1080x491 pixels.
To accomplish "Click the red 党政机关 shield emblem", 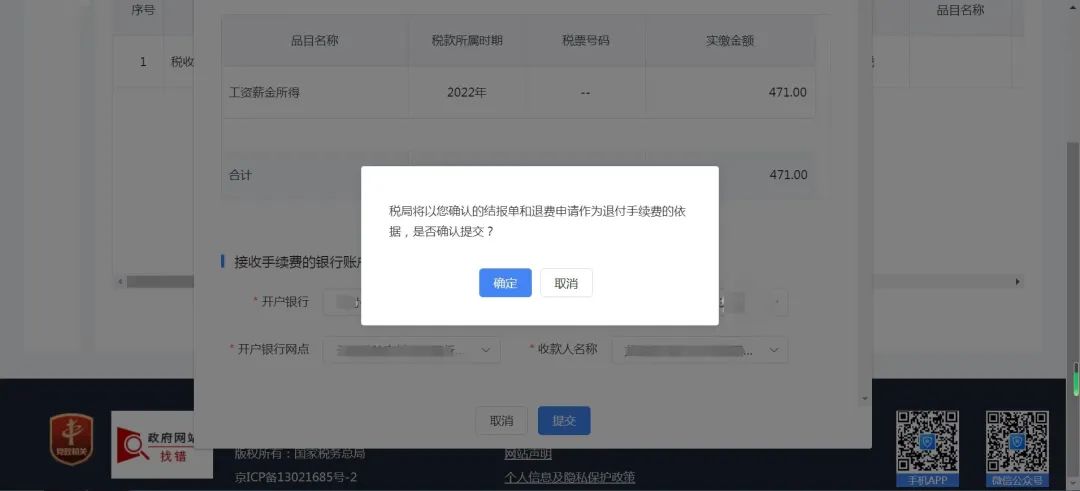I will [71, 439].
